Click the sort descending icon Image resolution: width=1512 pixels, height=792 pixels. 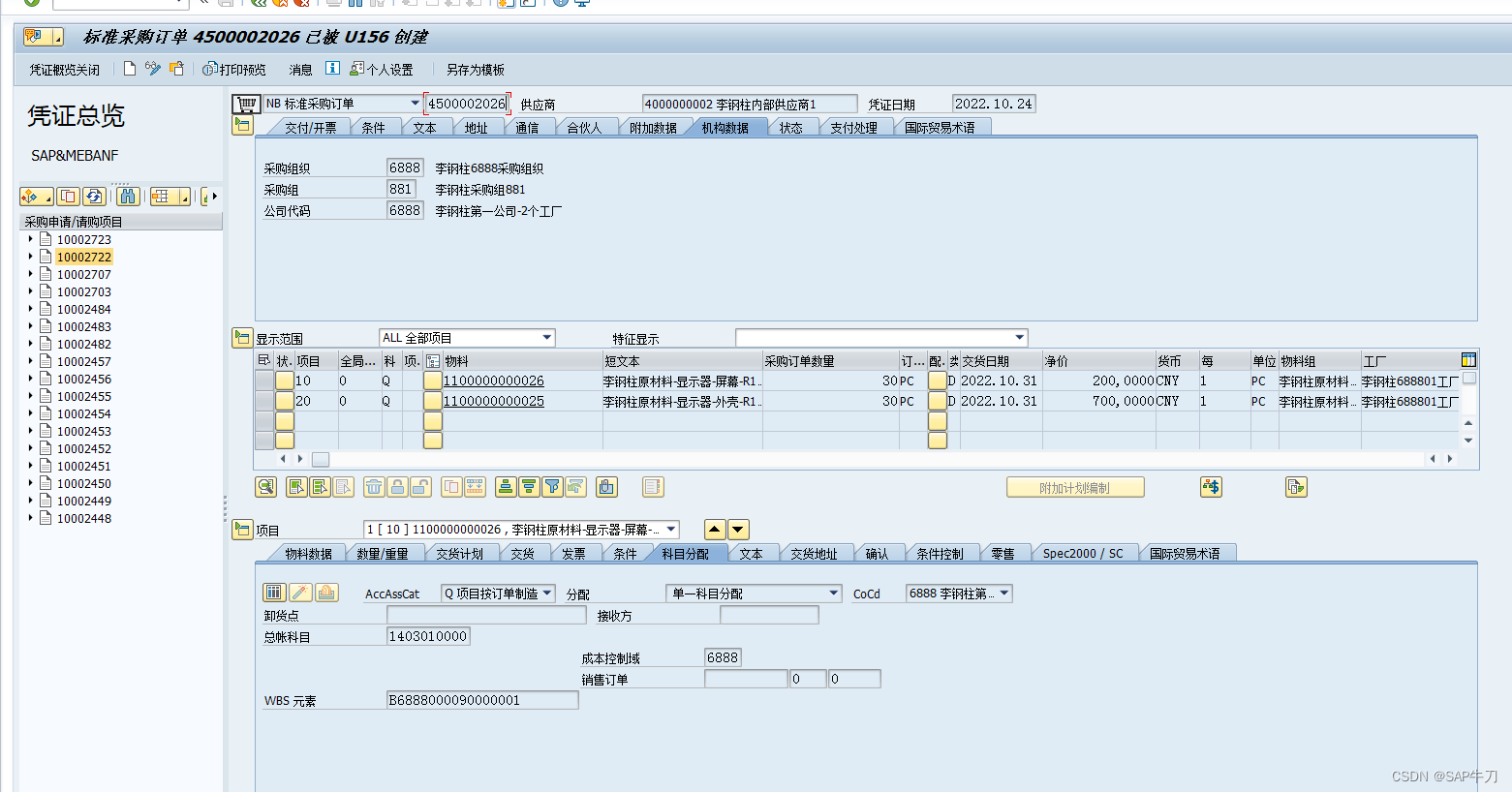529,487
